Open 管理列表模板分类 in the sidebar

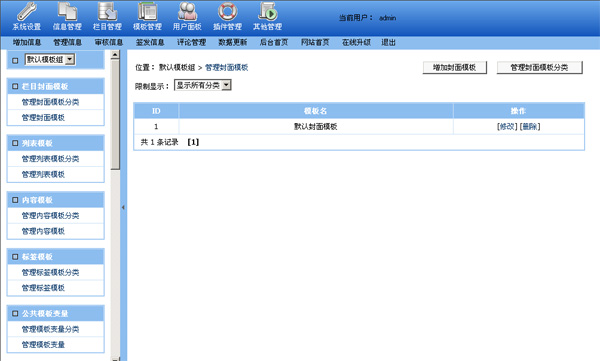coord(50,158)
